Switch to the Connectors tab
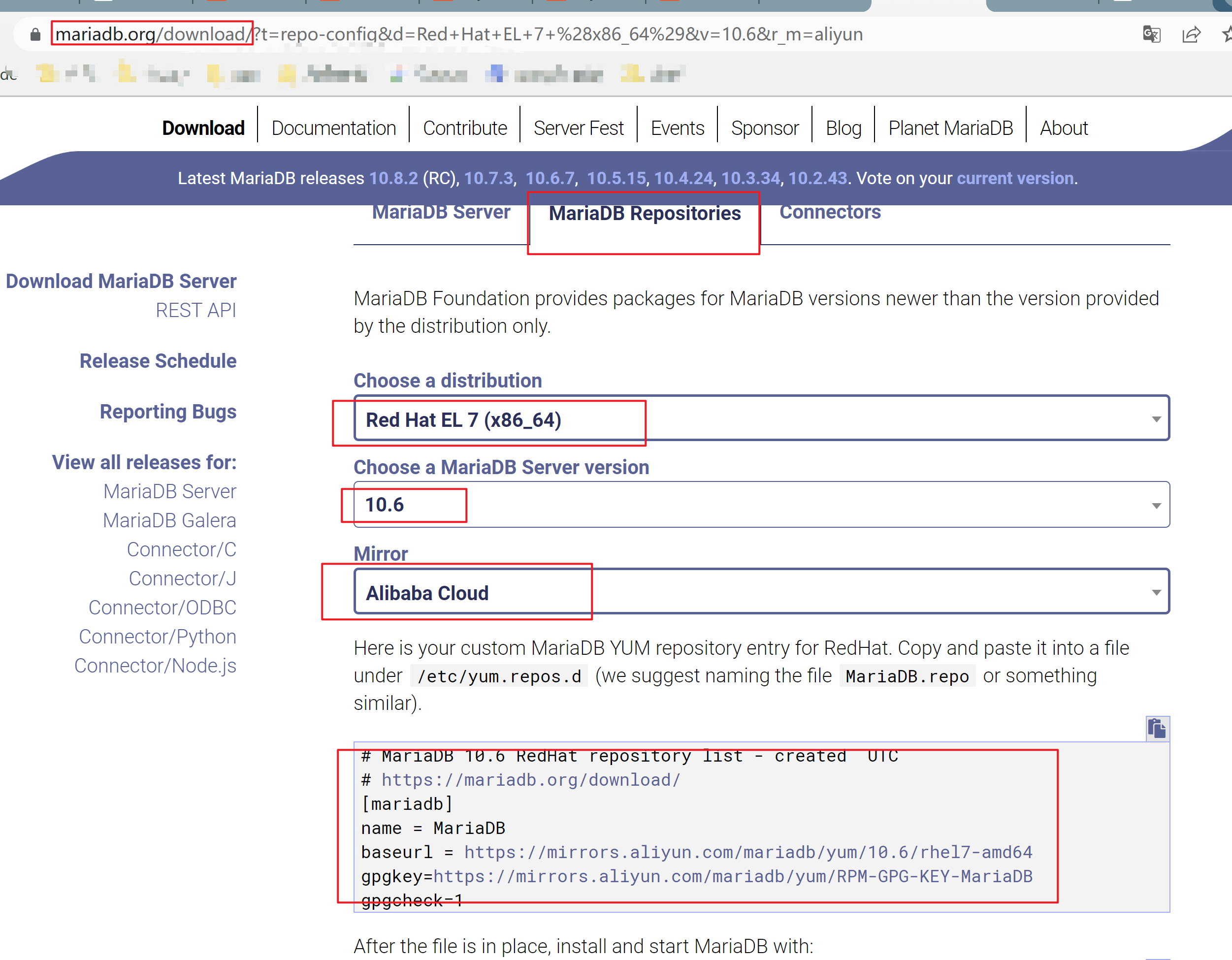Image resolution: width=1232 pixels, height=960 pixels. (x=829, y=213)
